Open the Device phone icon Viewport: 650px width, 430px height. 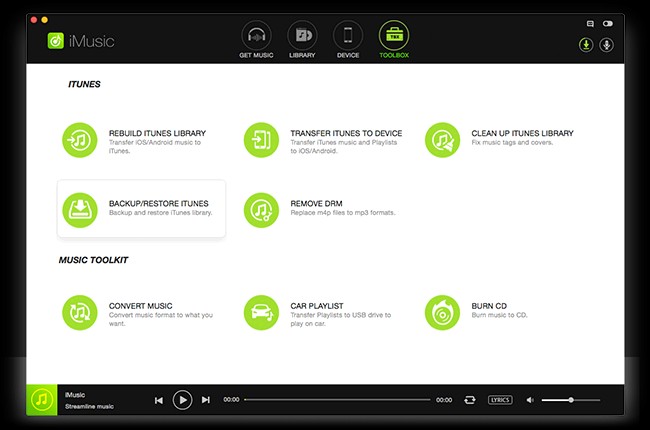coord(348,36)
